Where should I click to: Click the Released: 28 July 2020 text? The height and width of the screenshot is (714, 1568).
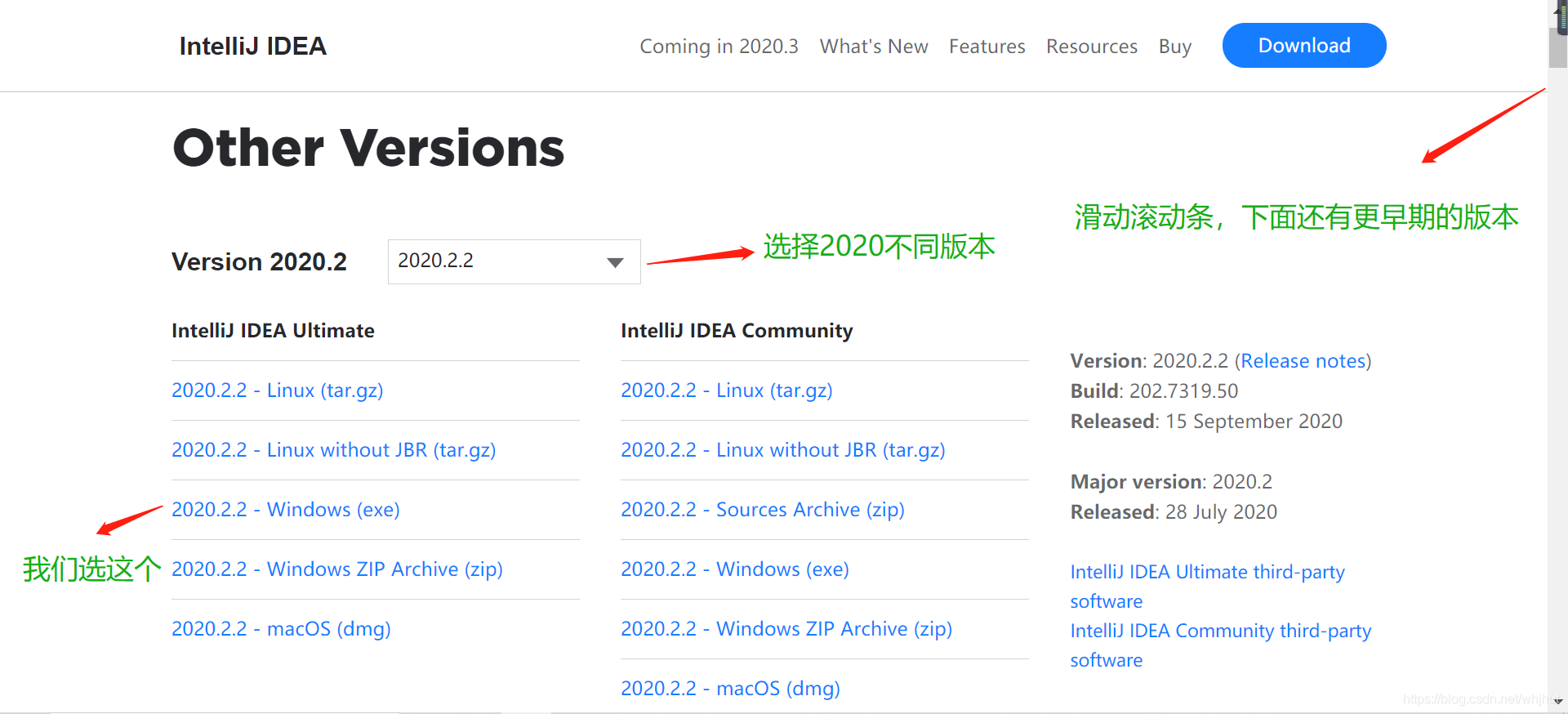click(x=1174, y=512)
